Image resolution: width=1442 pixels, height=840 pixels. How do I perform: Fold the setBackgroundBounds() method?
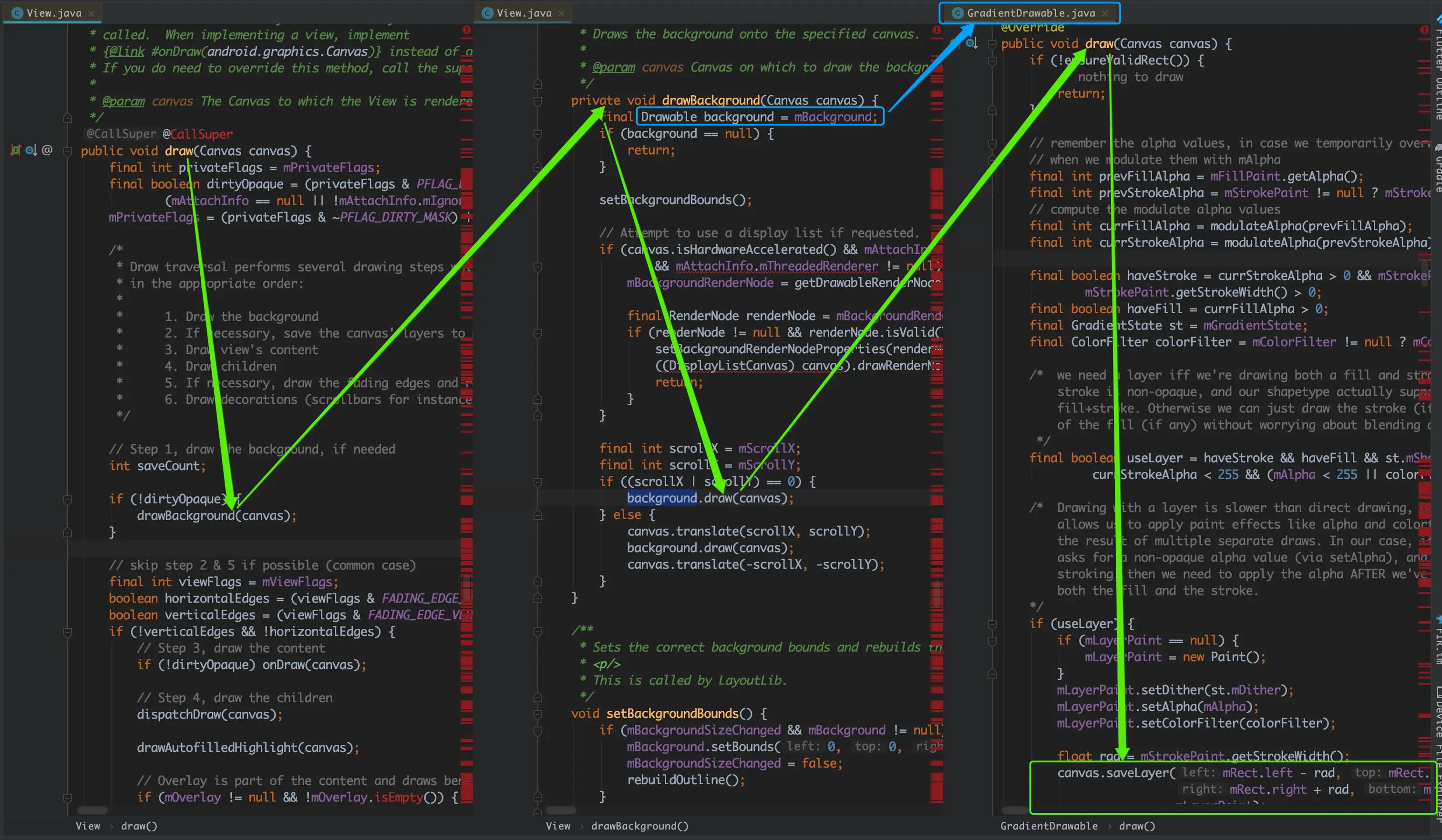click(538, 714)
